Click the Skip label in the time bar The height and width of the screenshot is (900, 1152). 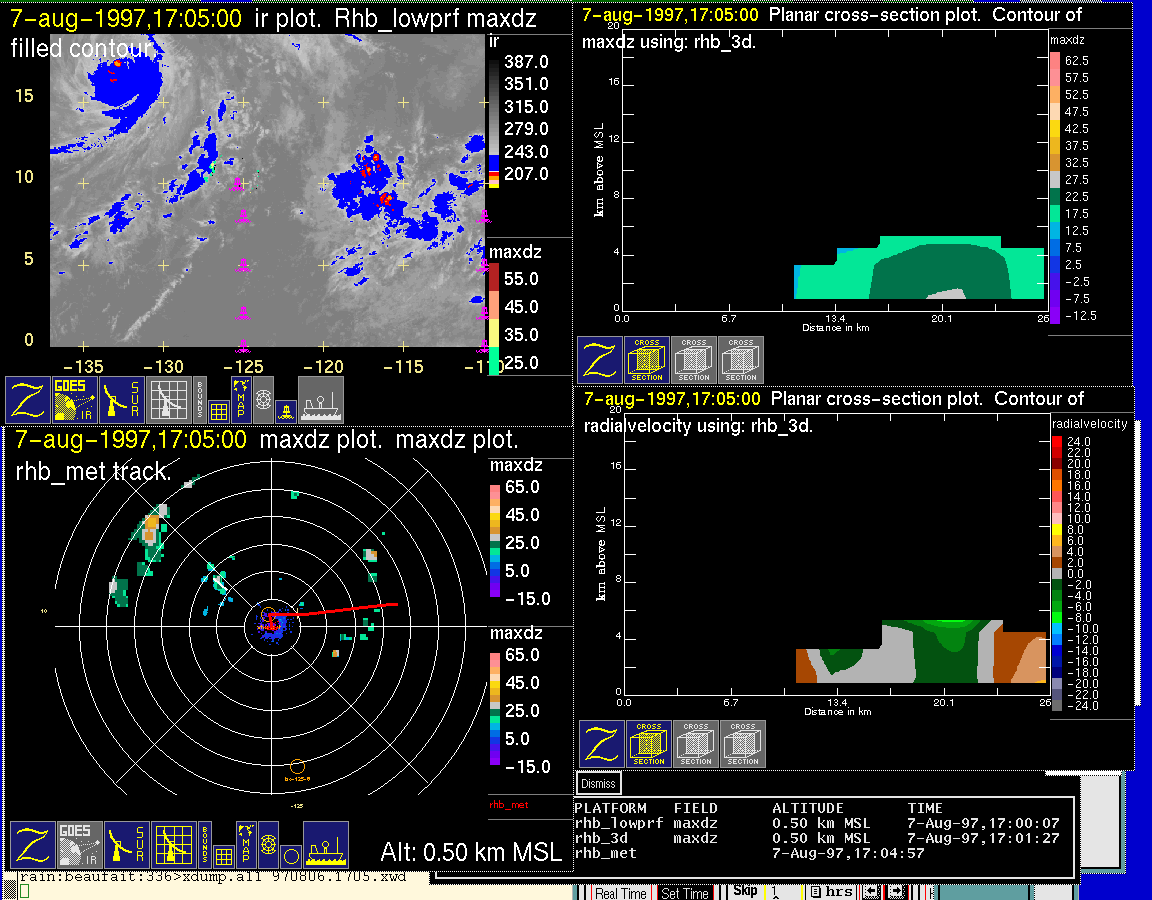pyautogui.click(x=745, y=891)
